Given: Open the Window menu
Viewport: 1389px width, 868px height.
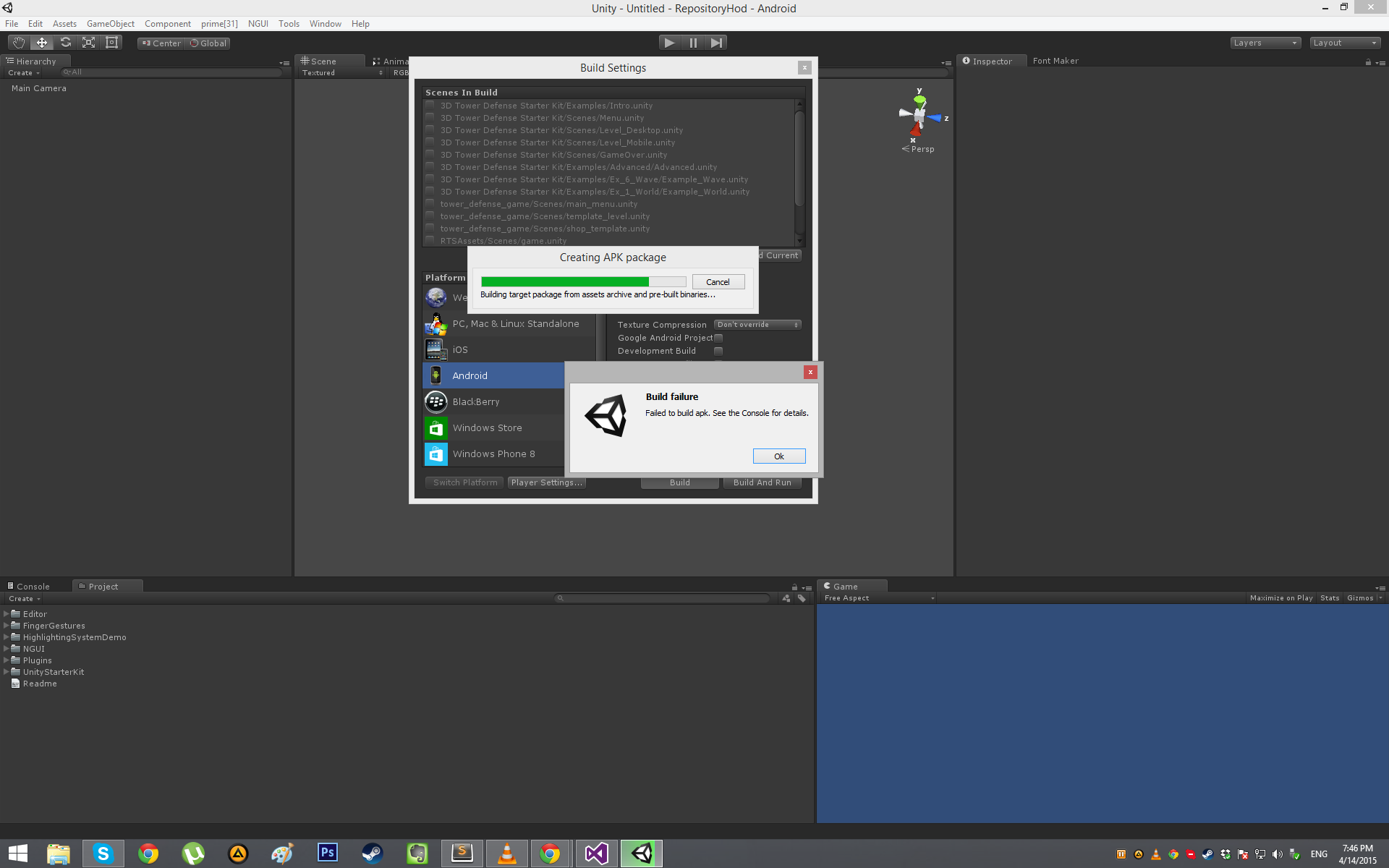Looking at the screenshot, I should pyautogui.click(x=326, y=24).
